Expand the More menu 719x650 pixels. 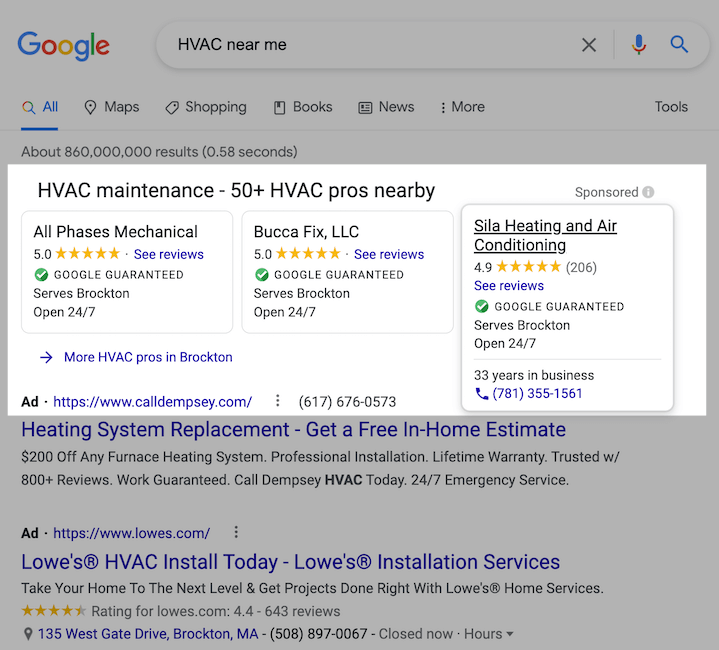tap(462, 107)
